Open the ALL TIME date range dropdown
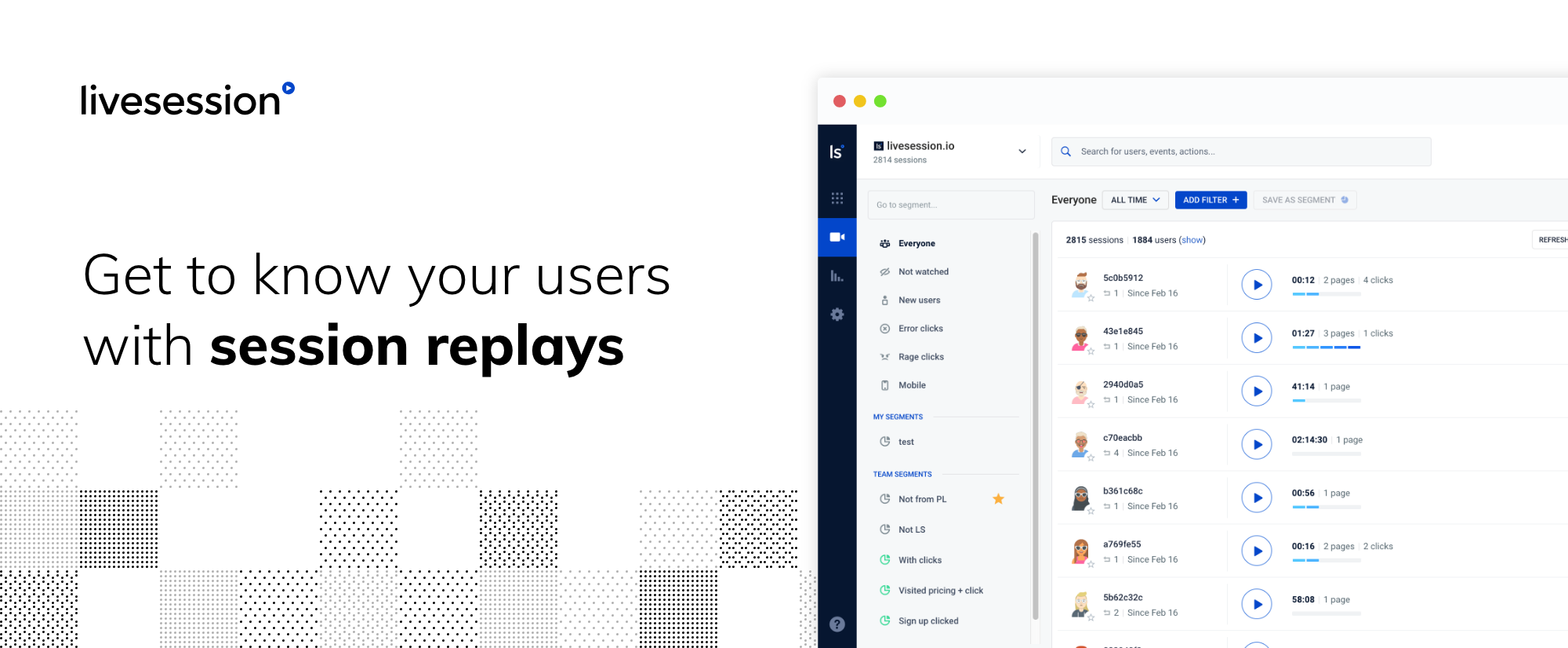This screenshot has height=648, width=1568. [x=1135, y=200]
